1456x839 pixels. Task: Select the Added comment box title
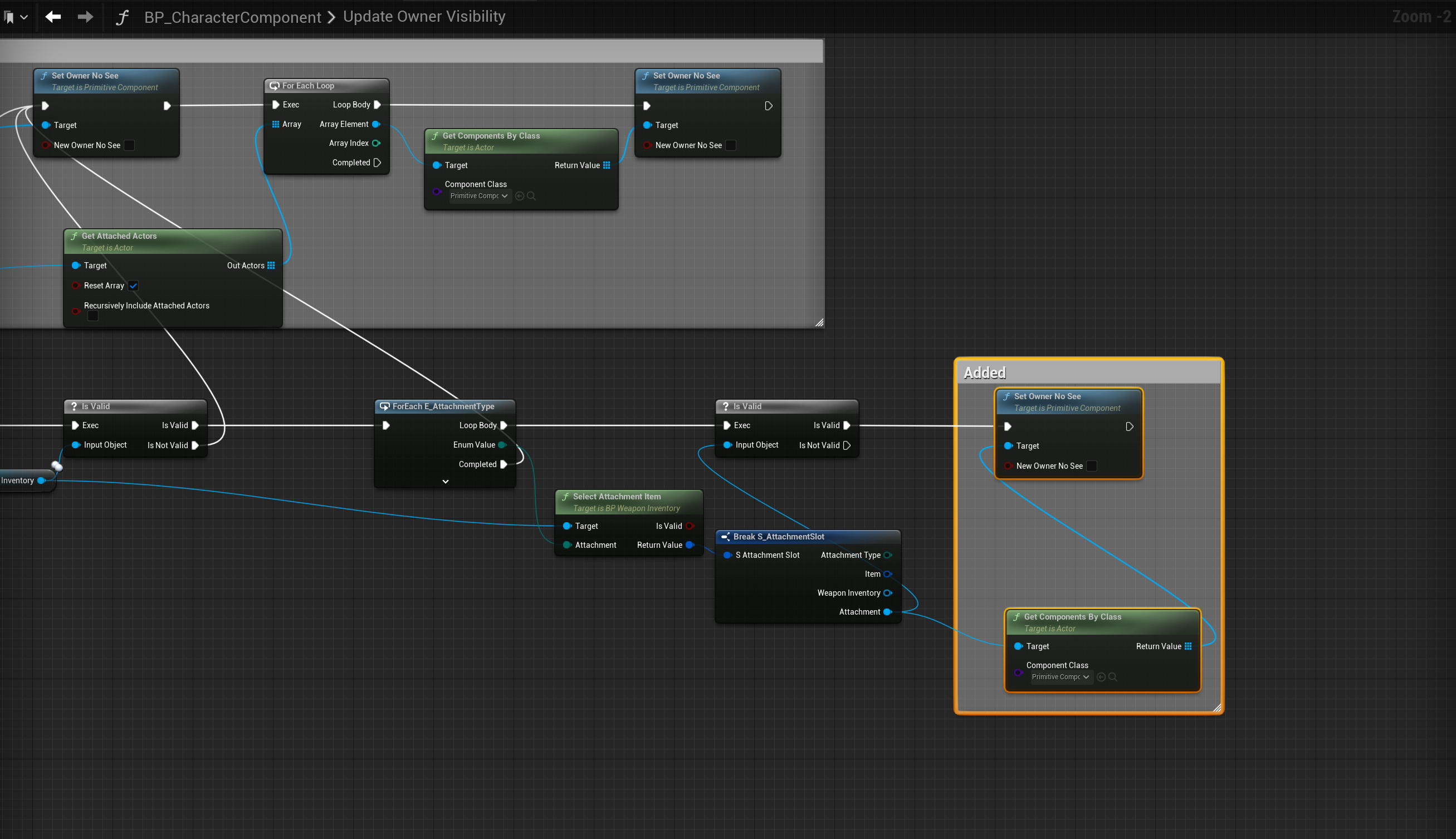click(x=985, y=373)
